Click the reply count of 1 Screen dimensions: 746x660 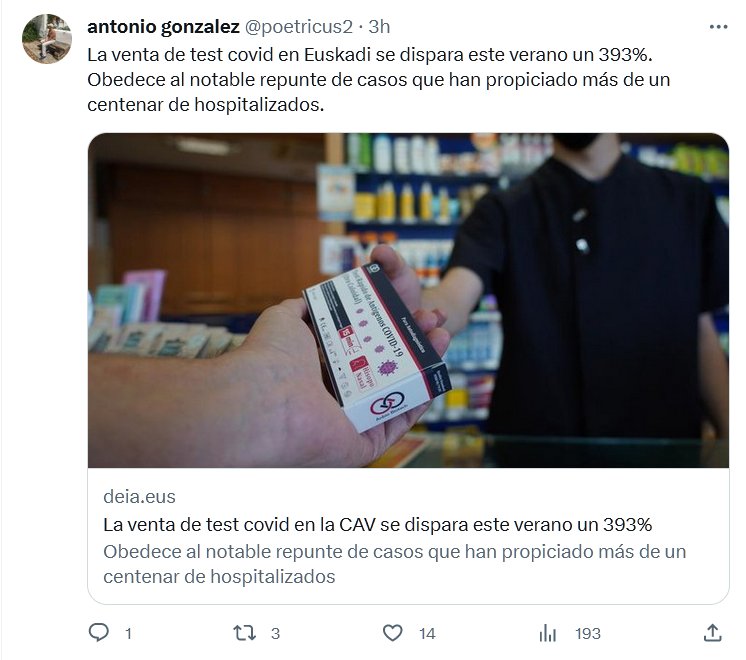pos(128,634)
